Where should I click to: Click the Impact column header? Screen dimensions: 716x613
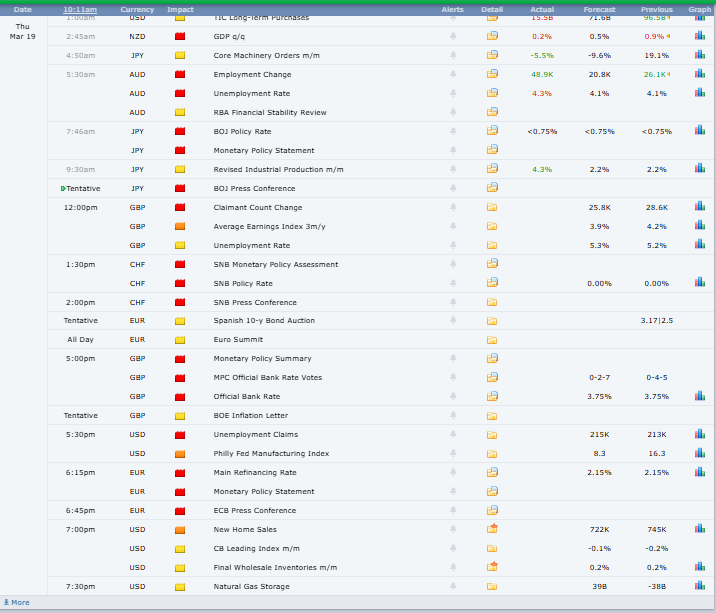181,9
